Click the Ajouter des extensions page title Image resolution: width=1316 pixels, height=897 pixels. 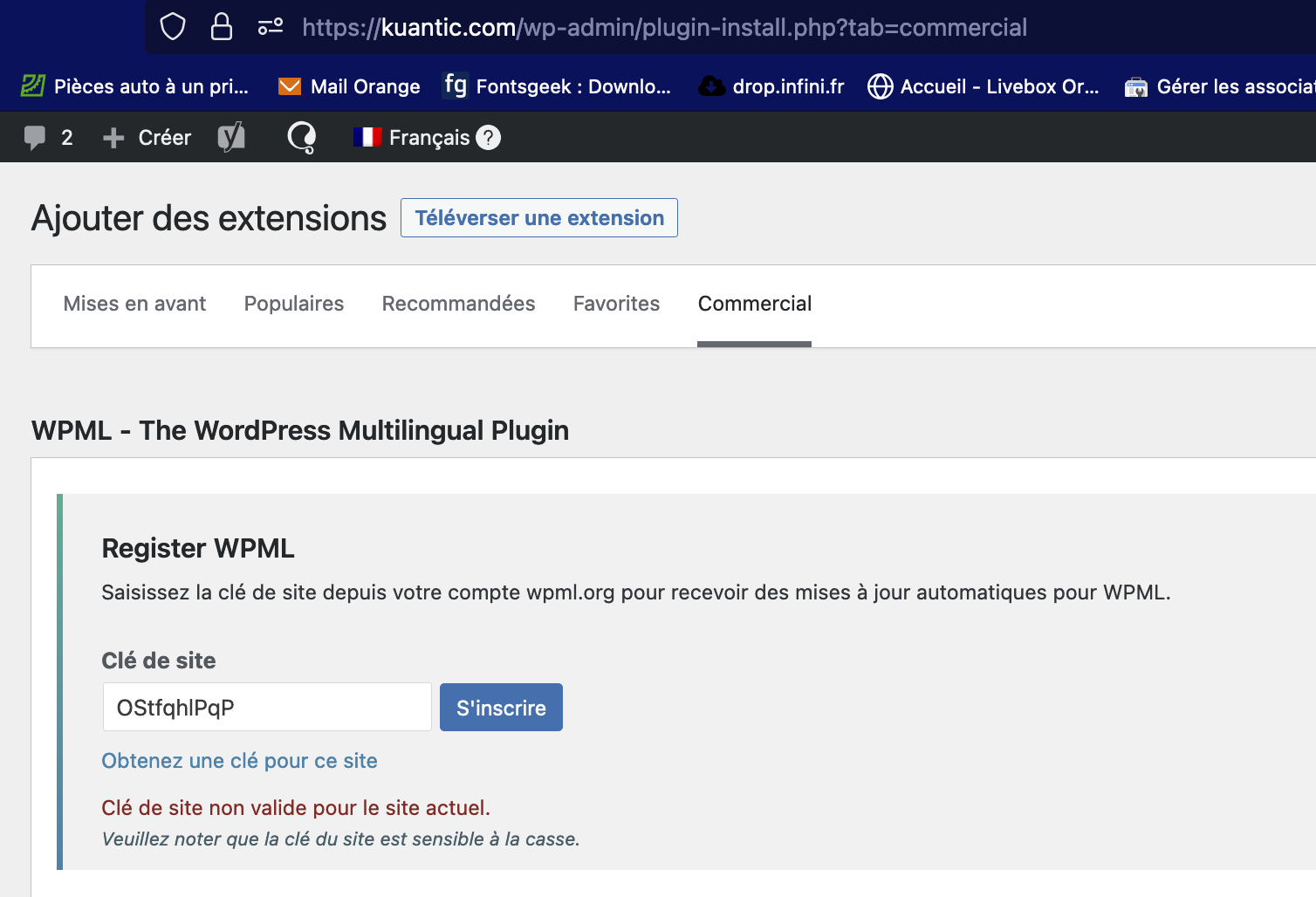coord(209,218)
